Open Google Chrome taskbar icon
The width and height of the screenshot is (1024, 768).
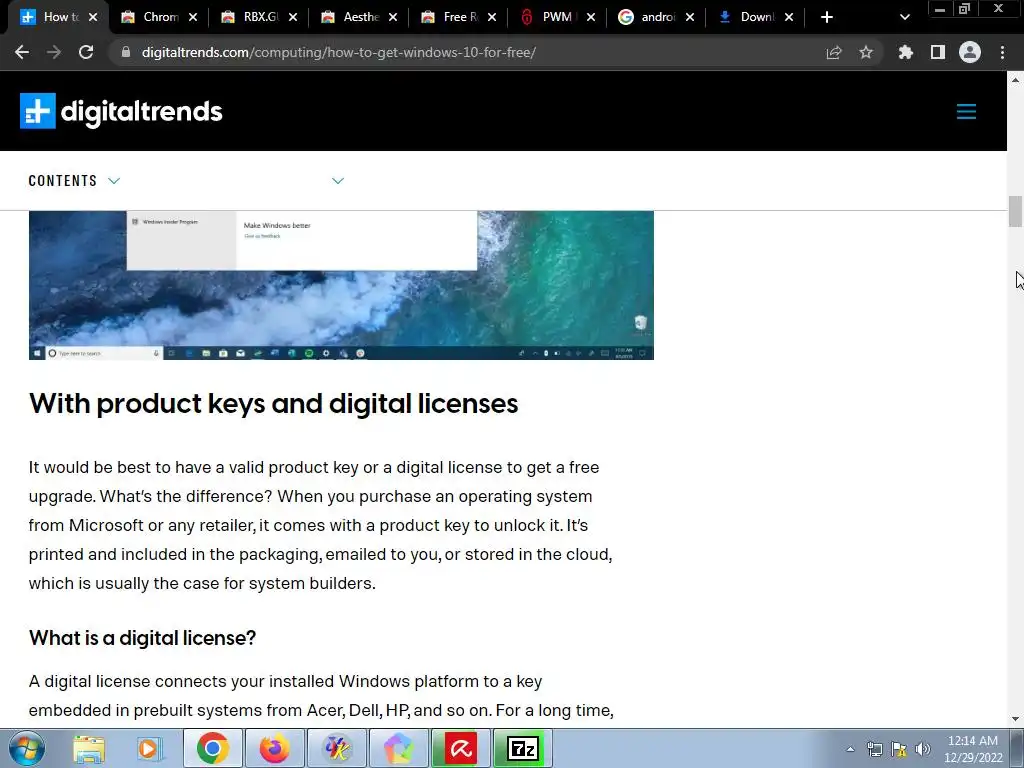click(x=212, y=748)
